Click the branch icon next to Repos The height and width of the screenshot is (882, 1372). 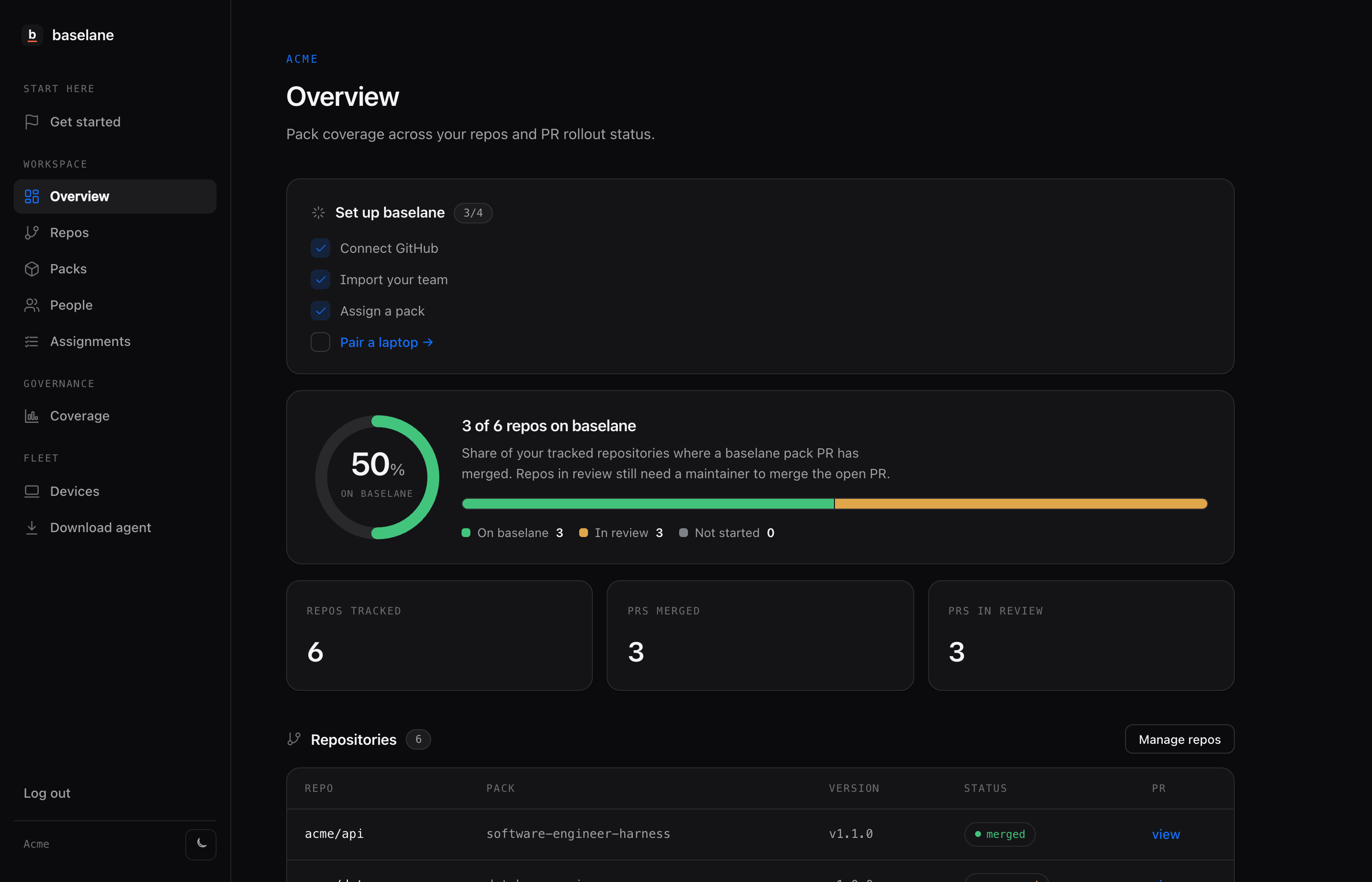[31, 233]
